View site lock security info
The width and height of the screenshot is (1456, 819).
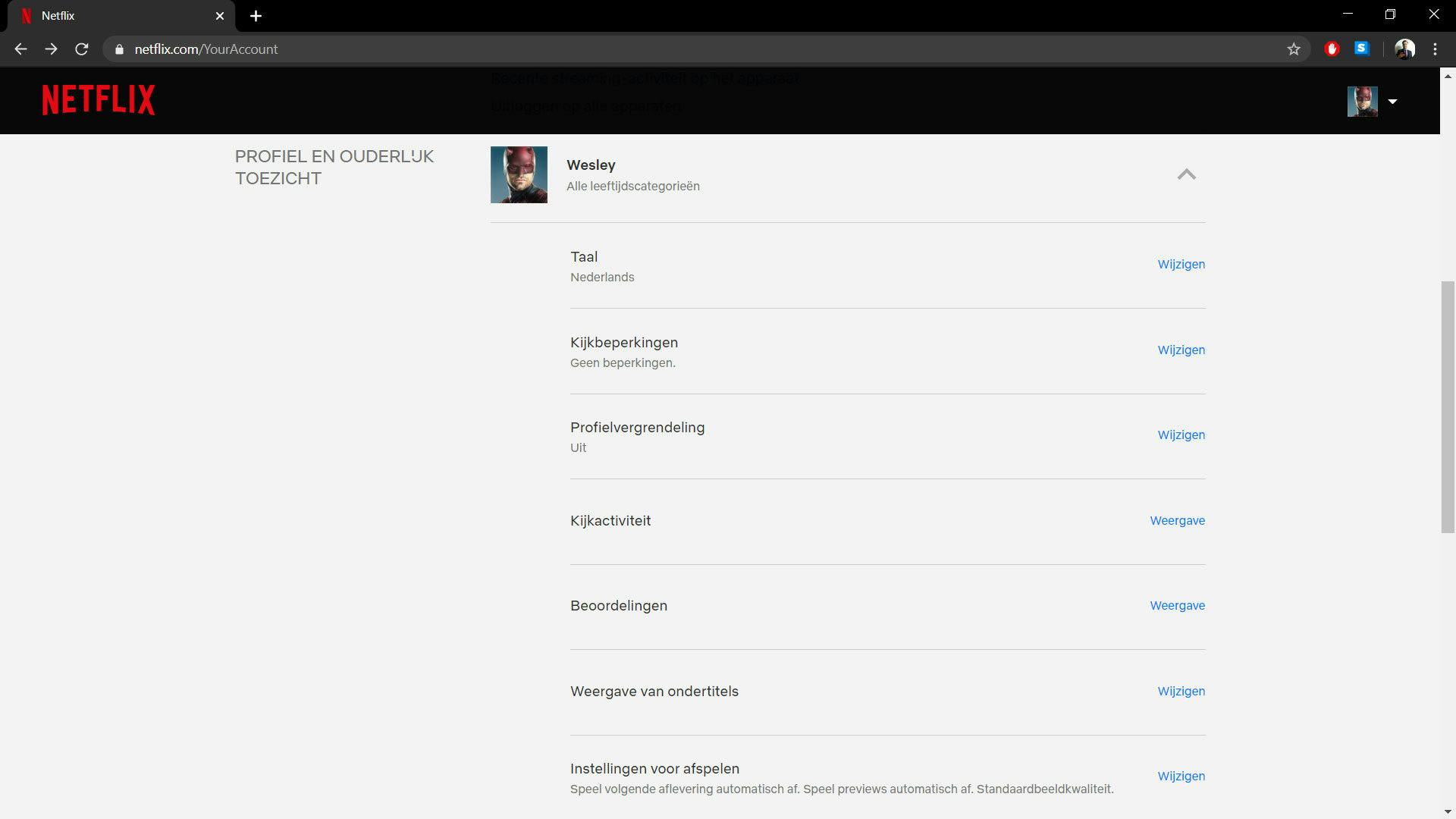[x=119, y=49]
